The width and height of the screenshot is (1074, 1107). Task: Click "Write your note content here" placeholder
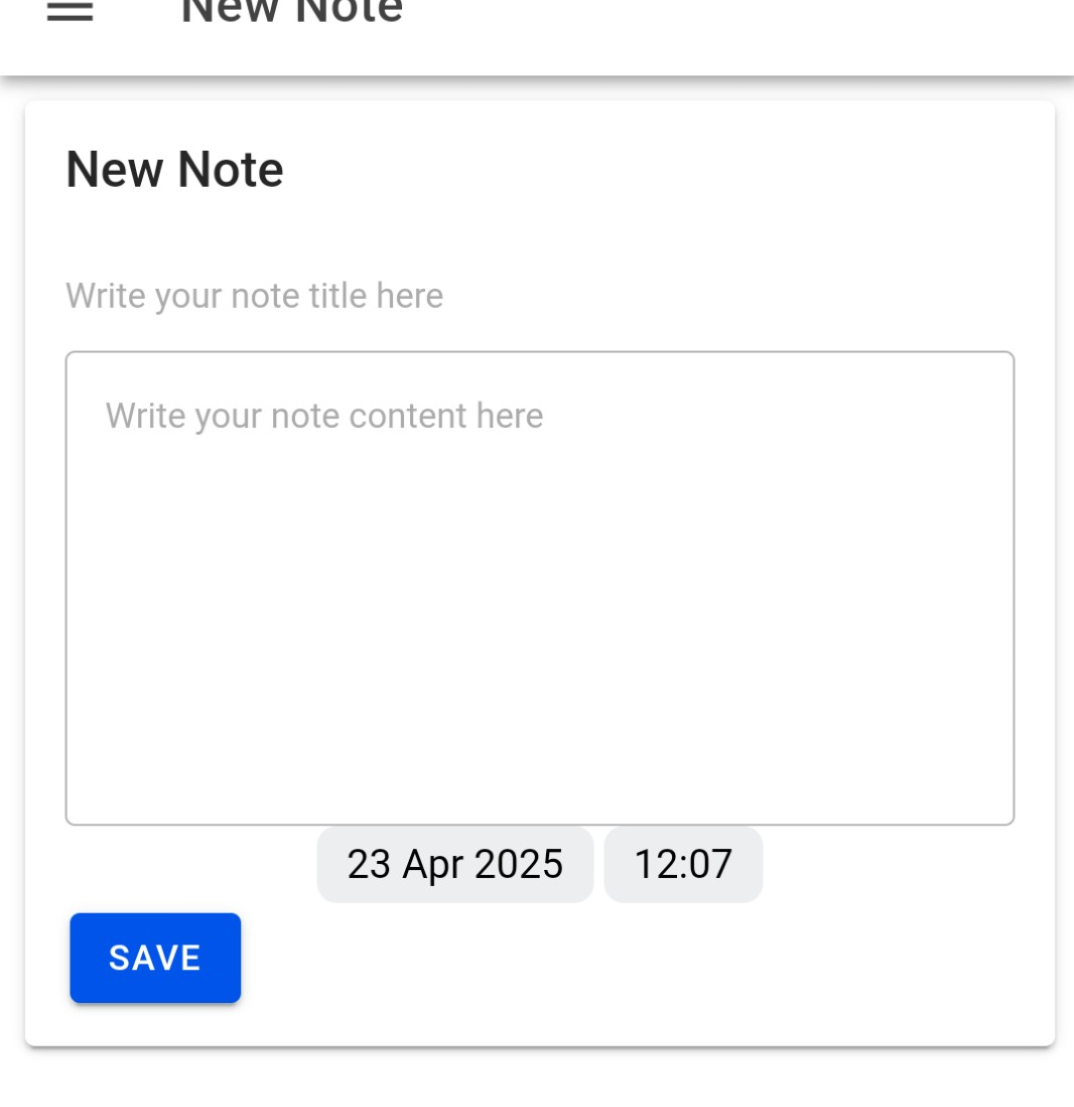tap(324, 416)
